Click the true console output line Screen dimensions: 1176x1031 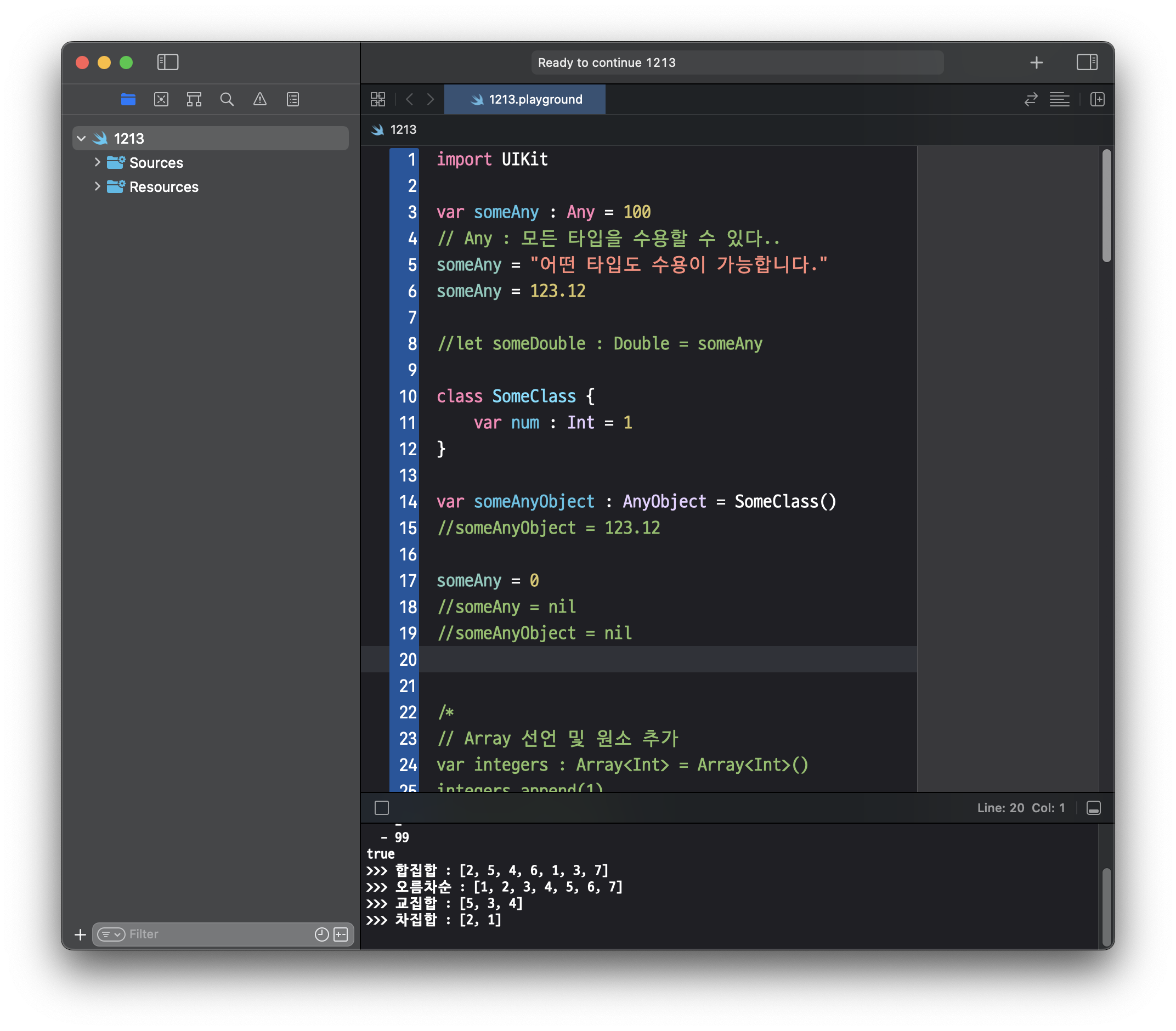click(x=381, y=854)
